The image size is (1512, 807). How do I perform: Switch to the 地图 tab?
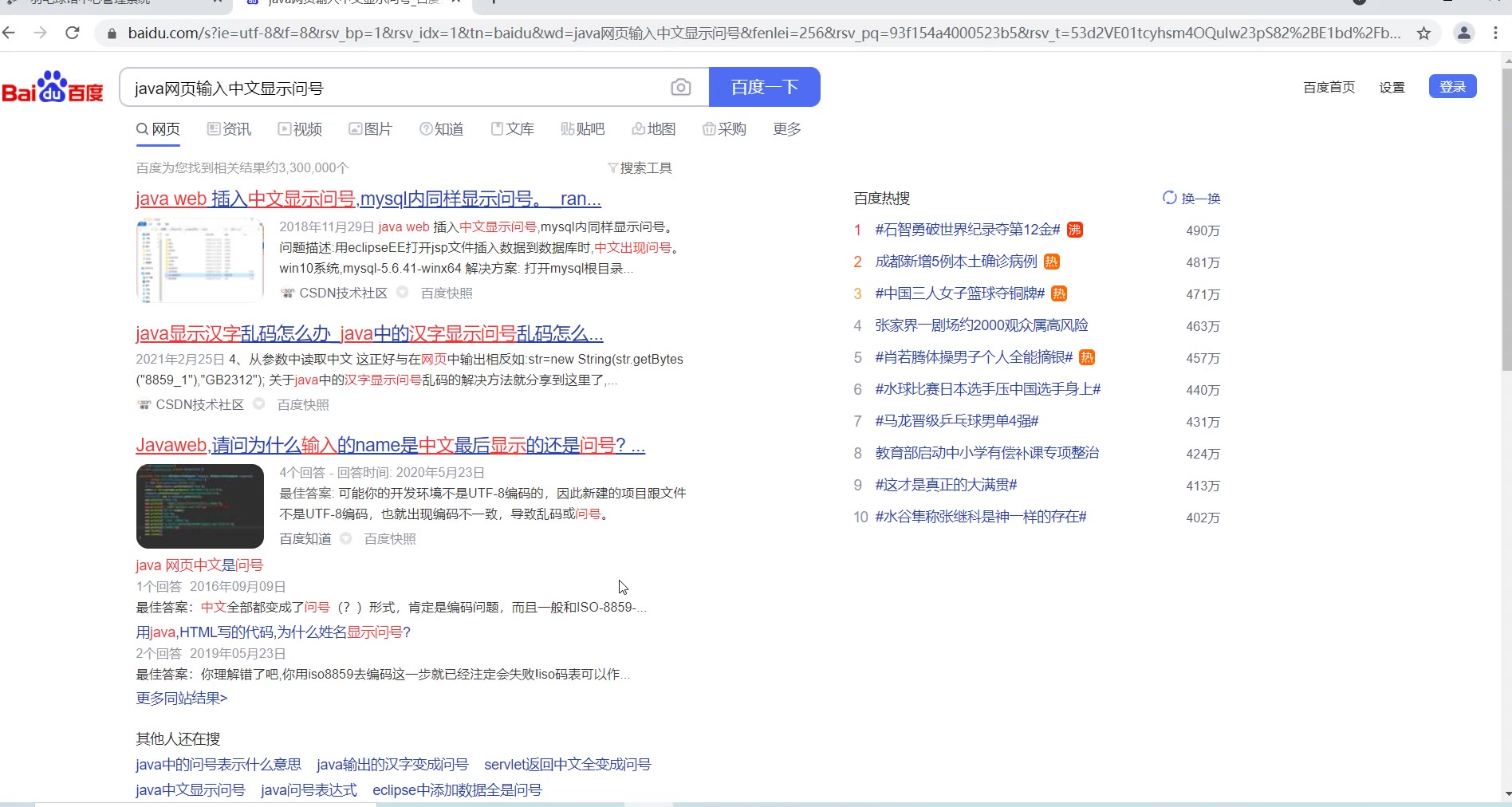[654, 129]
